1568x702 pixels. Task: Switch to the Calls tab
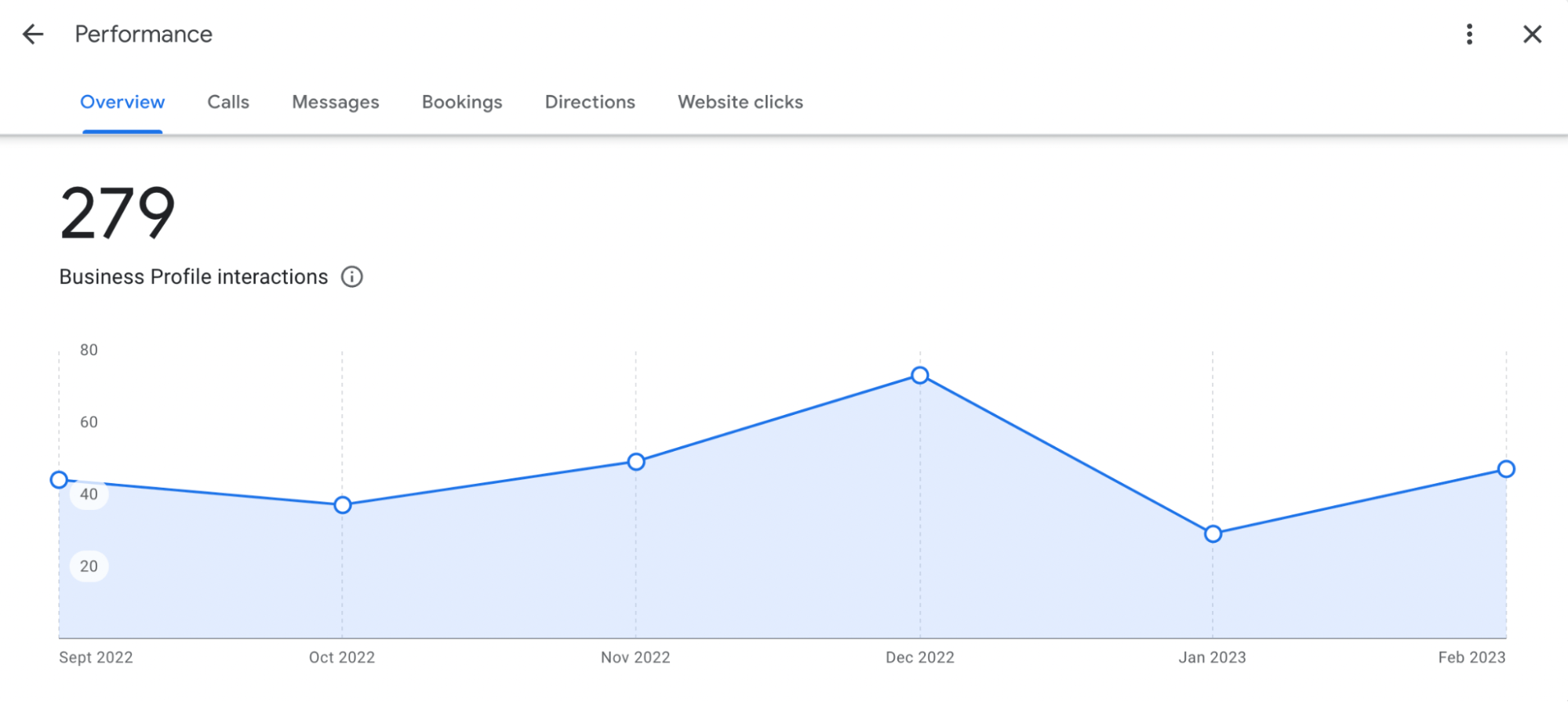tap(227, 102)
